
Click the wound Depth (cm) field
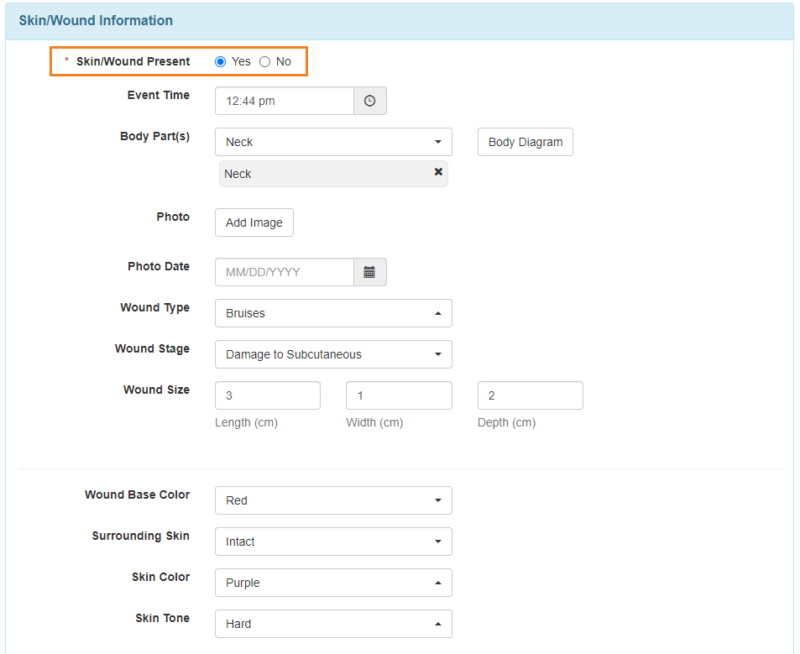point(530,395)
